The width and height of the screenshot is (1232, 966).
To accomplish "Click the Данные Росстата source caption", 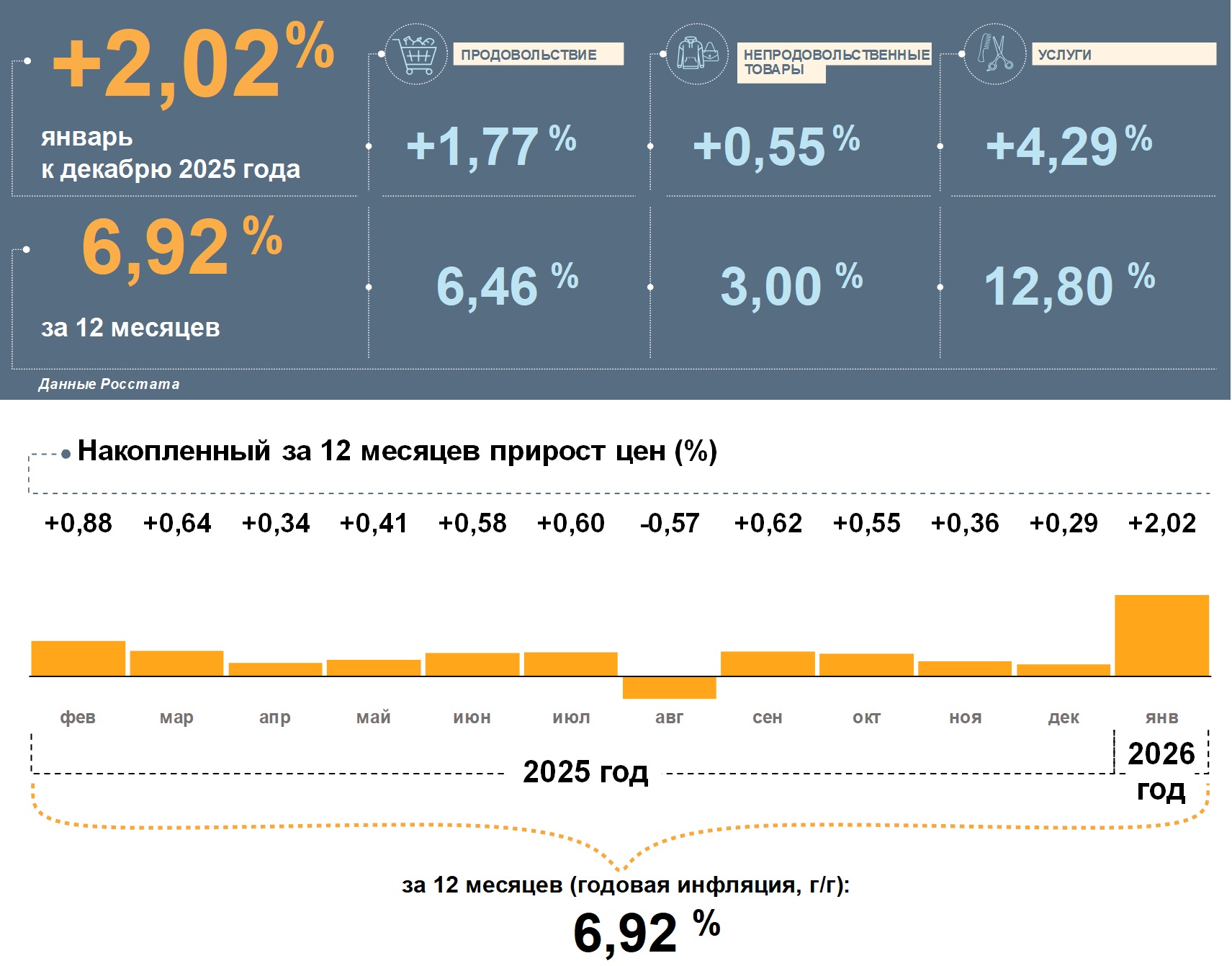I will [x=109, y=384].
